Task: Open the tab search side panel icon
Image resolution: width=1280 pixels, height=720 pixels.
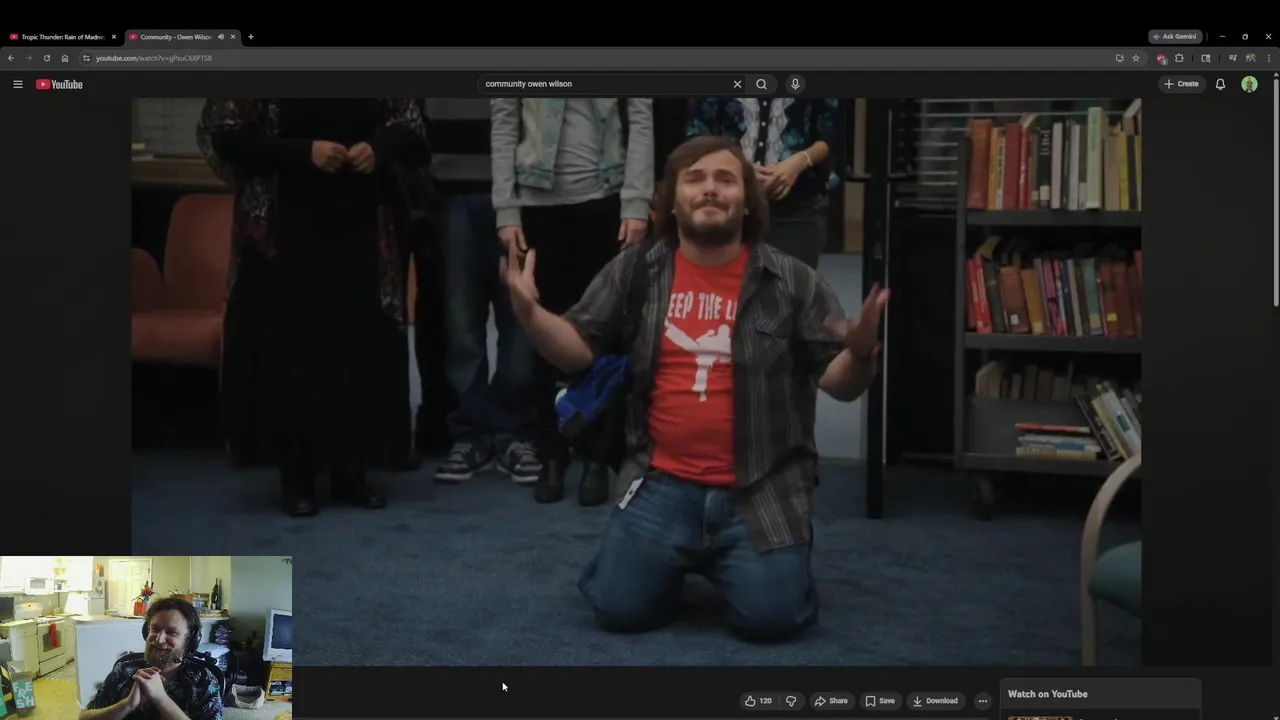Action: coord(1206,58)
